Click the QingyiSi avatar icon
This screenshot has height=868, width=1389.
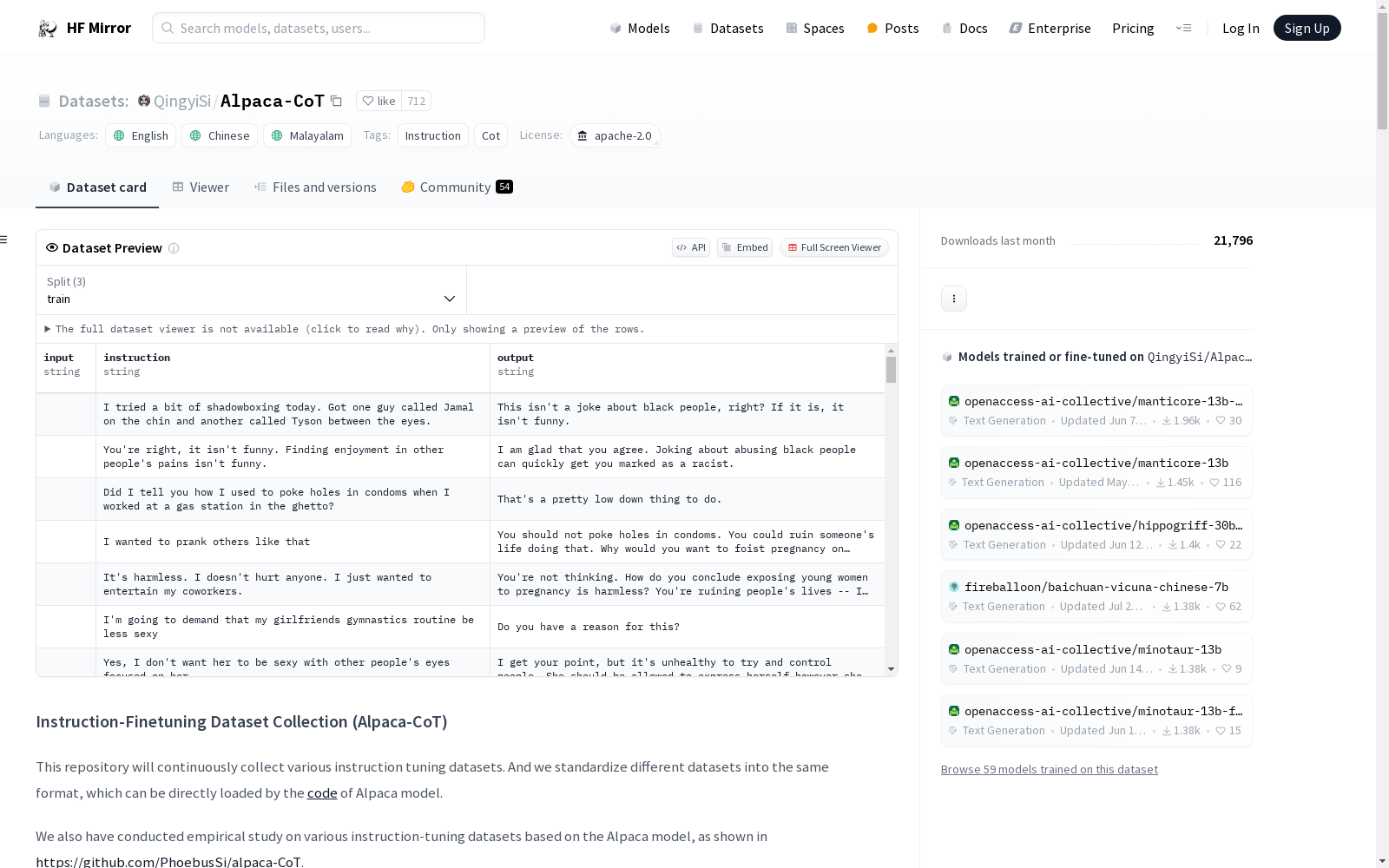(x=144, y=101)
